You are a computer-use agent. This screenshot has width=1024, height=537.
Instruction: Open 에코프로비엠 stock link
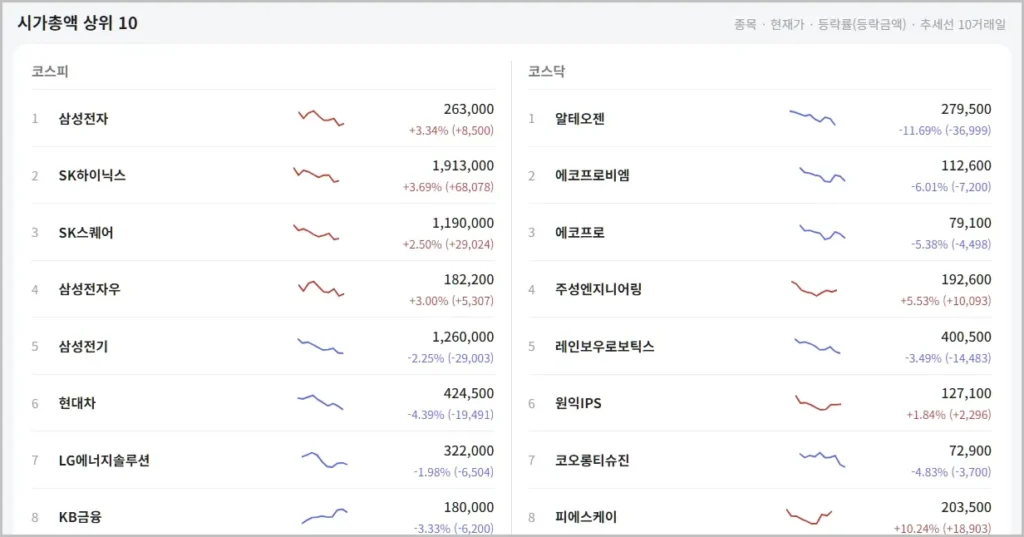coord(592,176)
